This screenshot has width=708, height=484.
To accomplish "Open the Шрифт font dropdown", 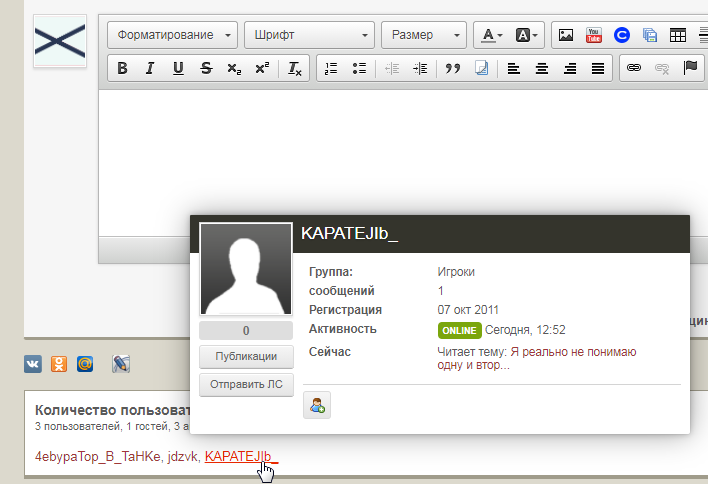I will tap(309, 35).
